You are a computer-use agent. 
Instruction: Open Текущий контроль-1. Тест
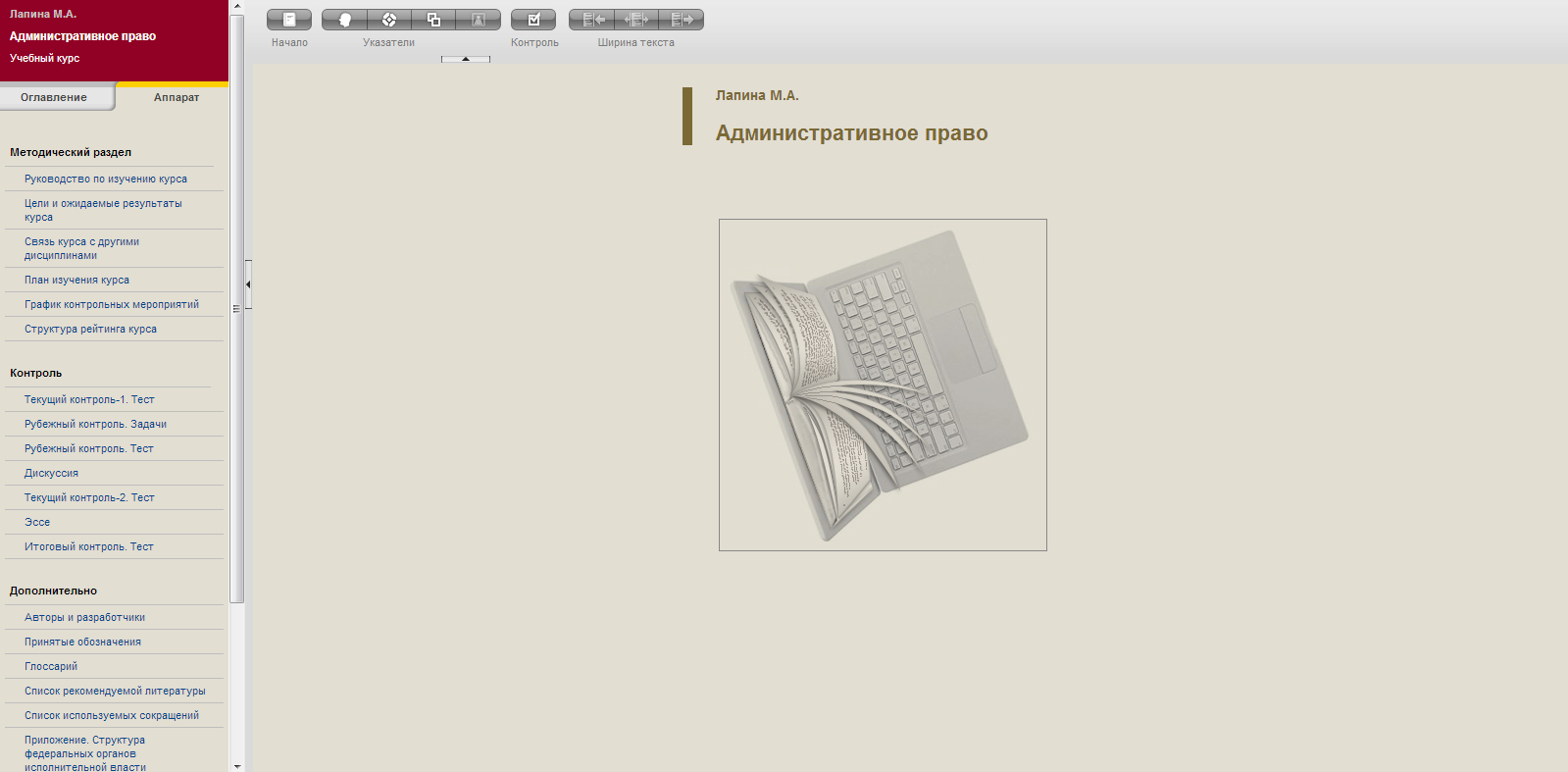[89, 399]
